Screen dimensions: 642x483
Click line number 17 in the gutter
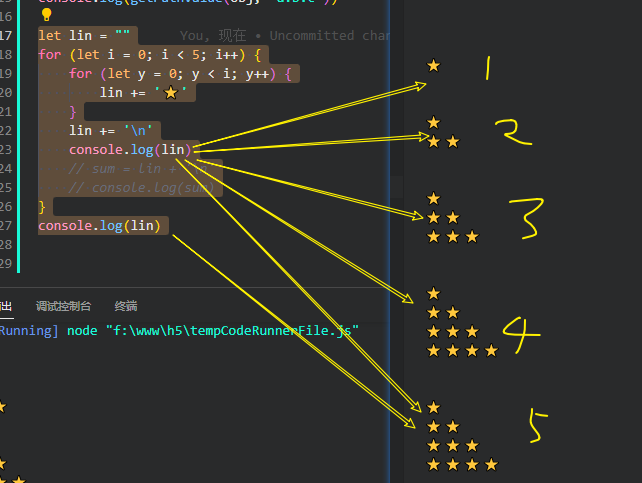6,35
